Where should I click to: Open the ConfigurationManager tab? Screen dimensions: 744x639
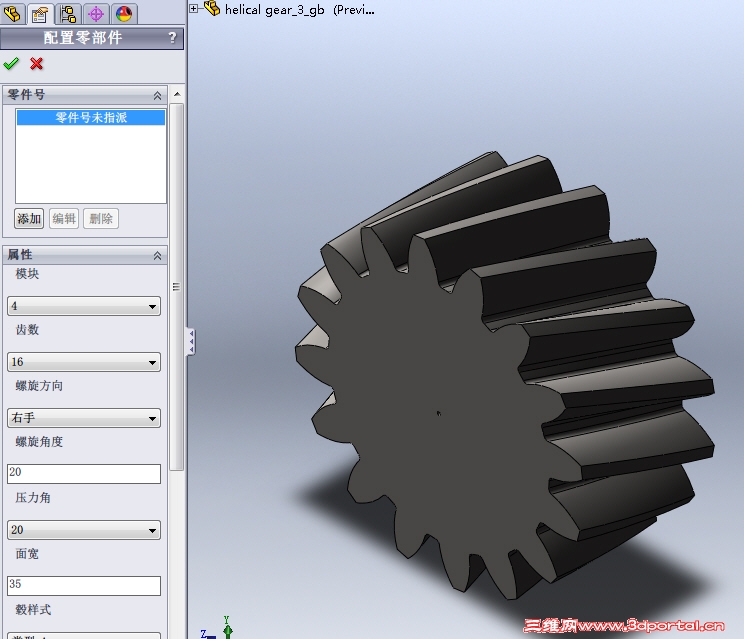tap(68, 13)
